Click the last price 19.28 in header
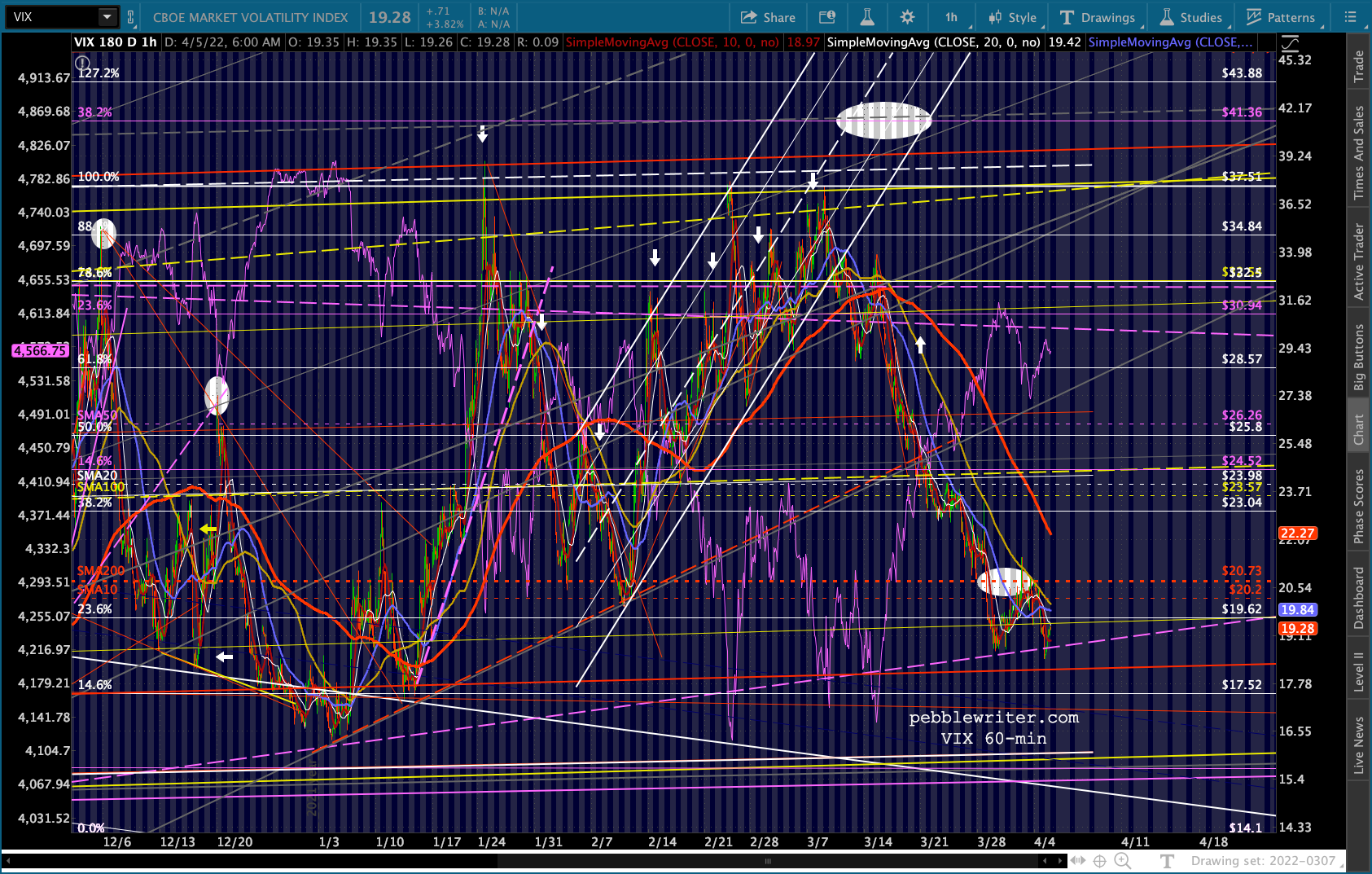Screen dimensions: 1372x874 389,17
